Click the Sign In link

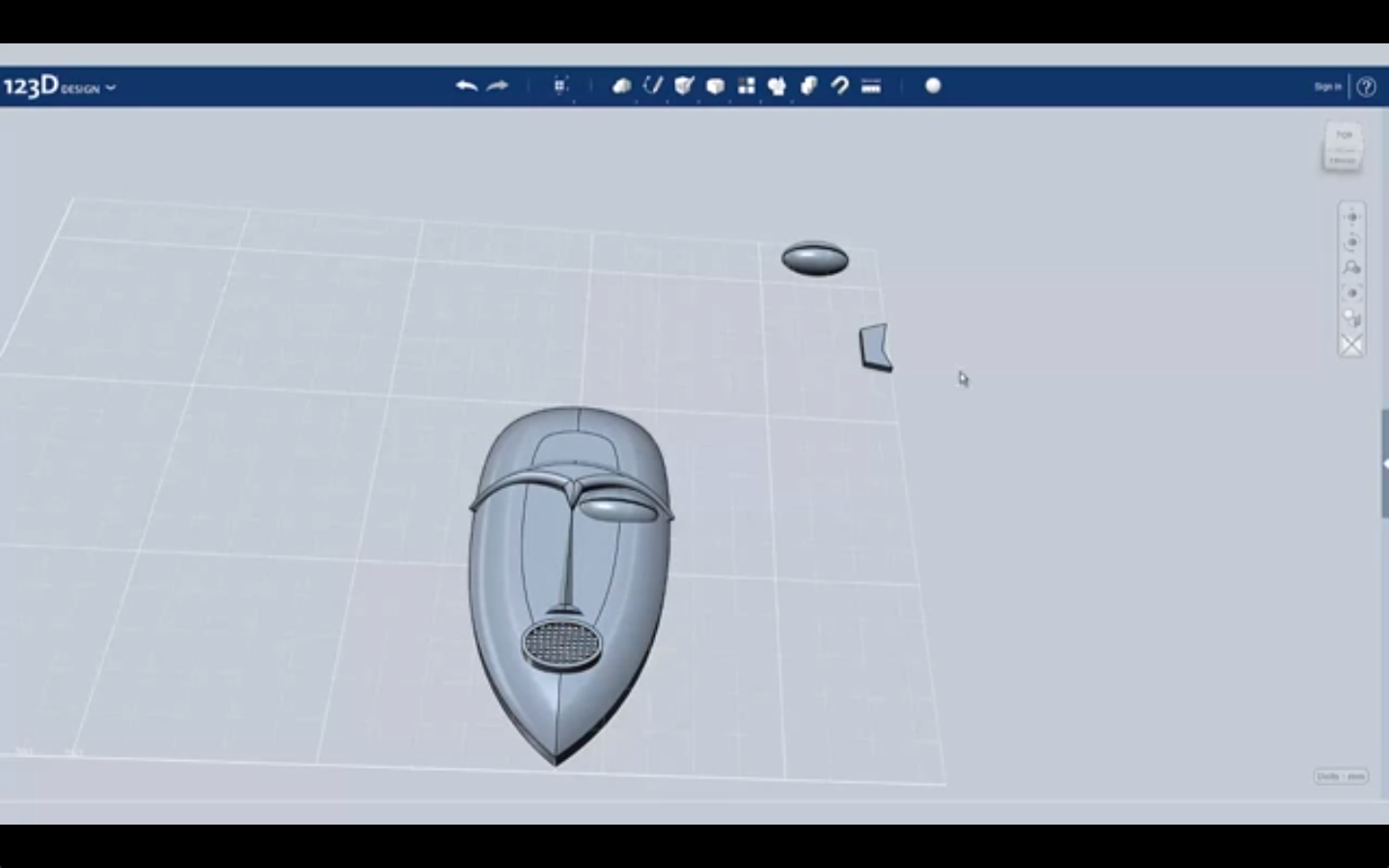[1327, 87]
